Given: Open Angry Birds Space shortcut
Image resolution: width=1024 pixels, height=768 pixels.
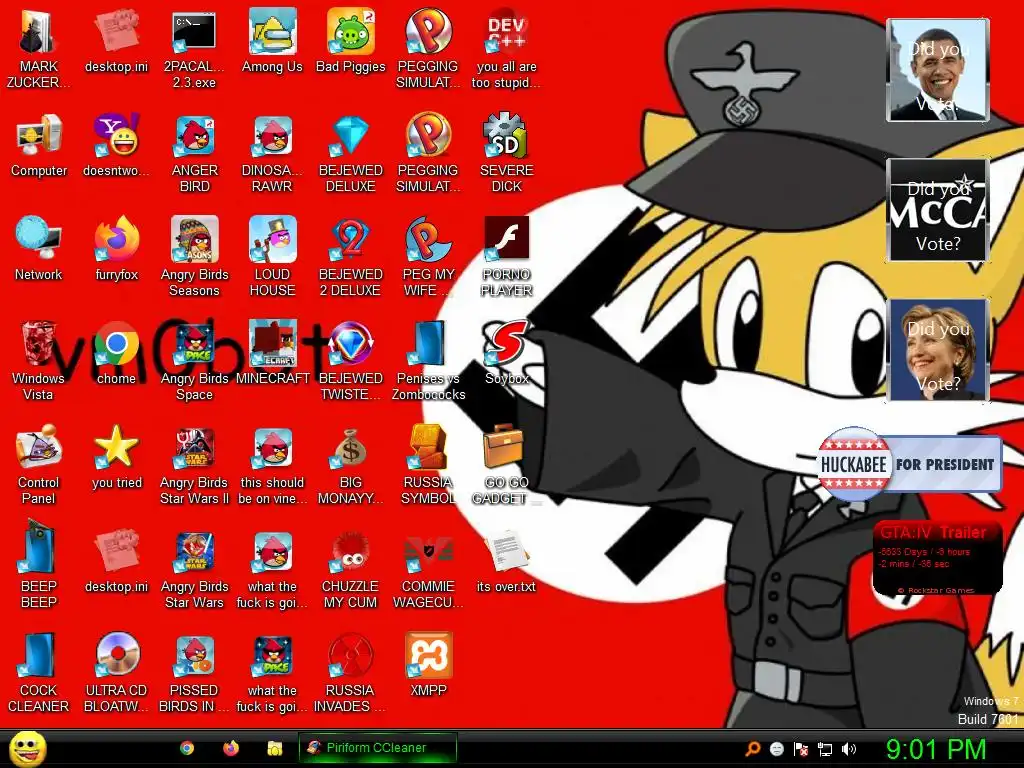Looking at the screenshot, I should click(195, 360).
